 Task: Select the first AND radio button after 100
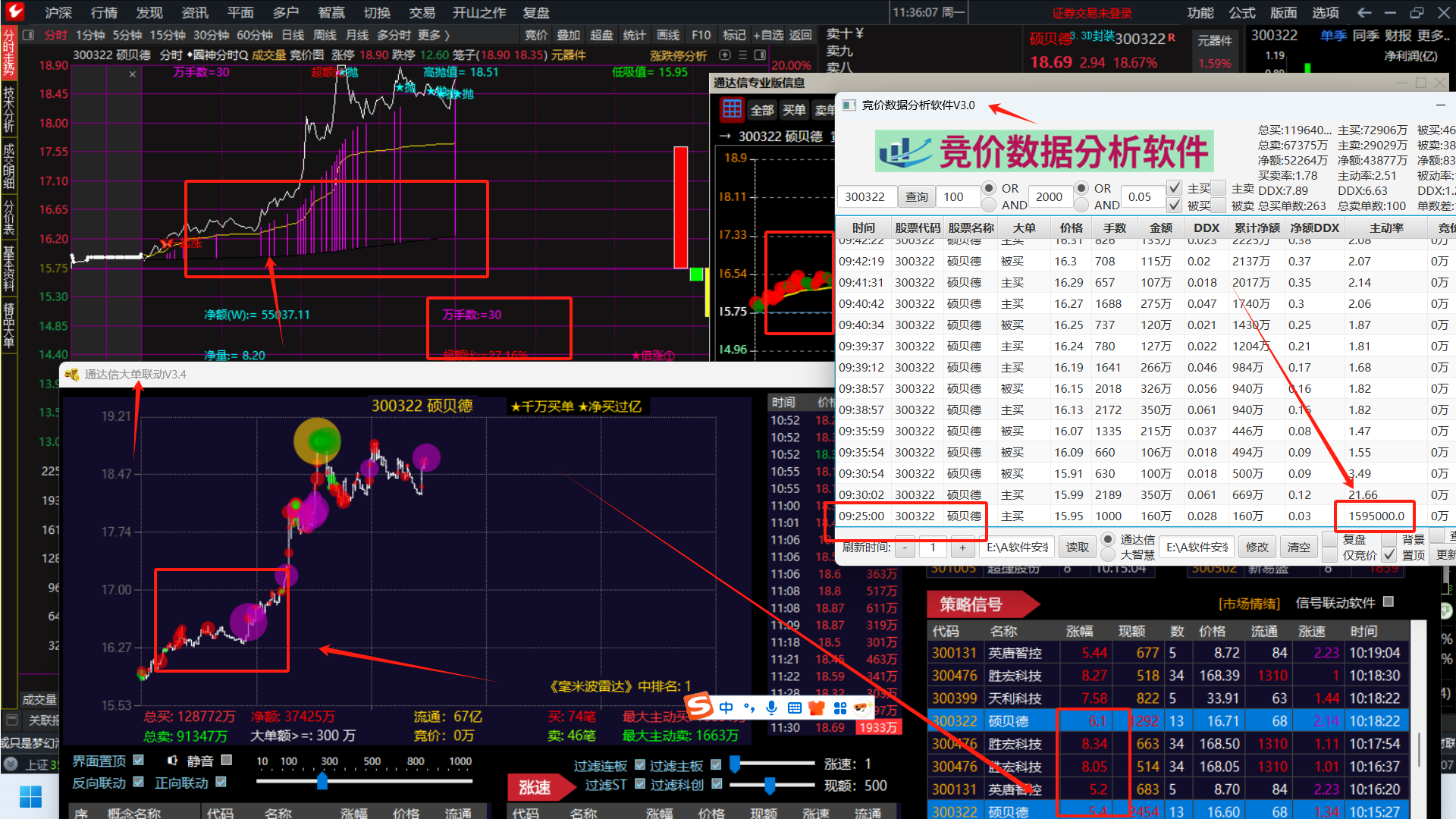pos(989,205)
